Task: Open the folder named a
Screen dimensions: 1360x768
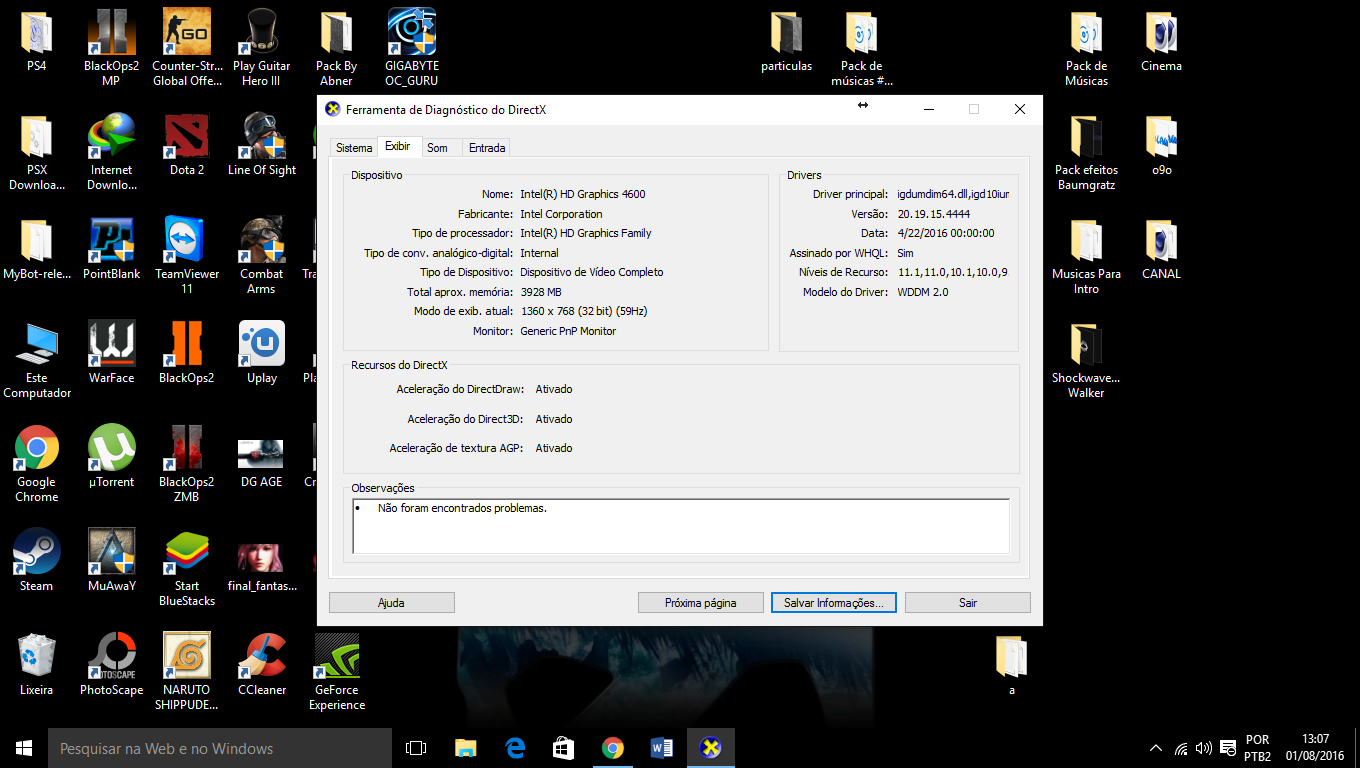Action: point(1012,665)
